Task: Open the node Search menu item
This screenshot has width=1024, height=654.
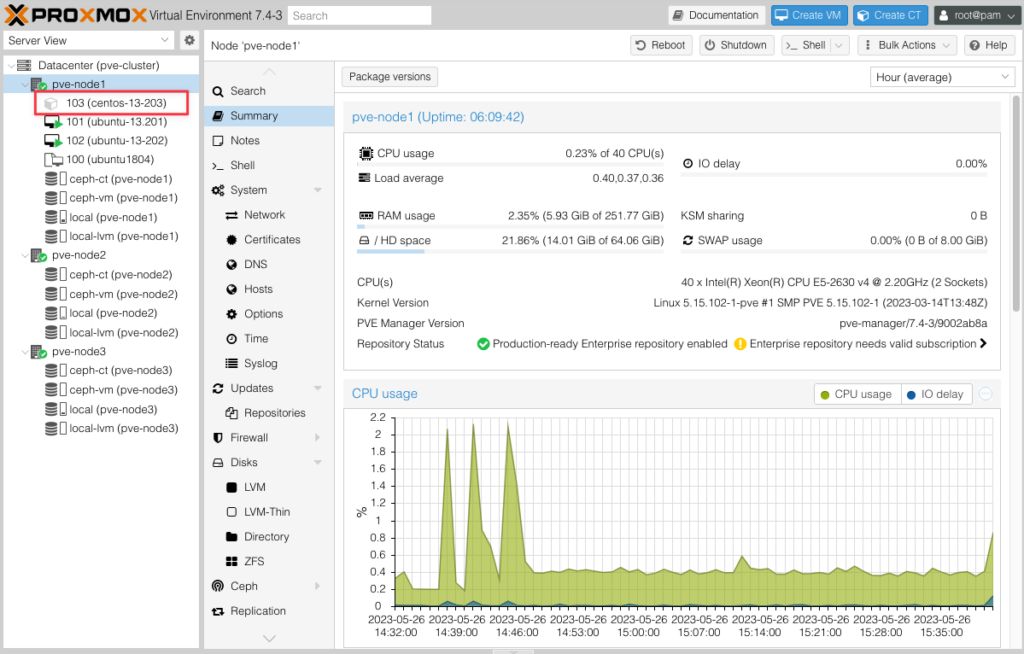Action: (x=268, y=91)
